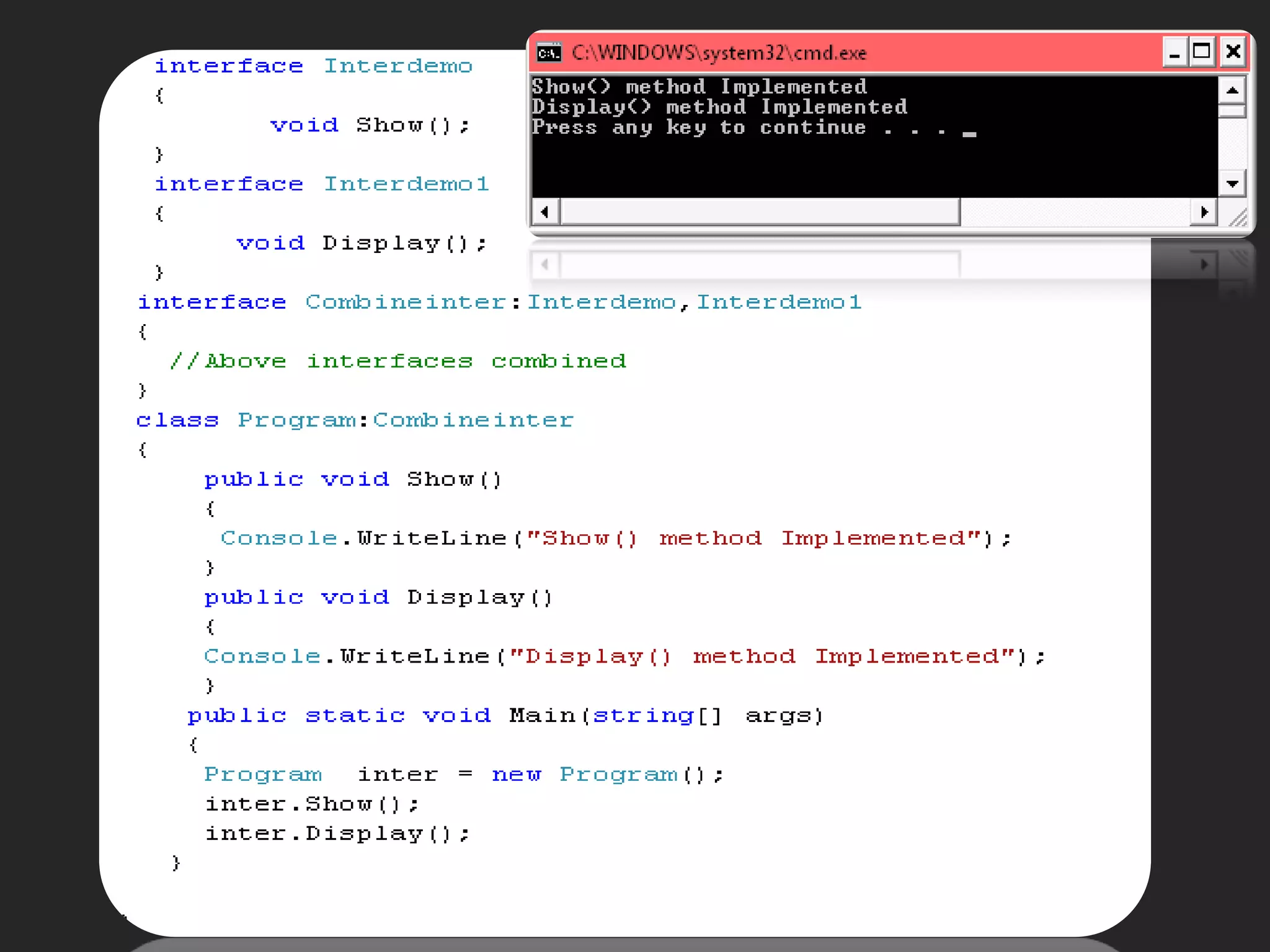The width and height of the screenshot is (1270, 952).
Task: Maximize the cmd.exe console window
Action: [x=1202, y=52]
